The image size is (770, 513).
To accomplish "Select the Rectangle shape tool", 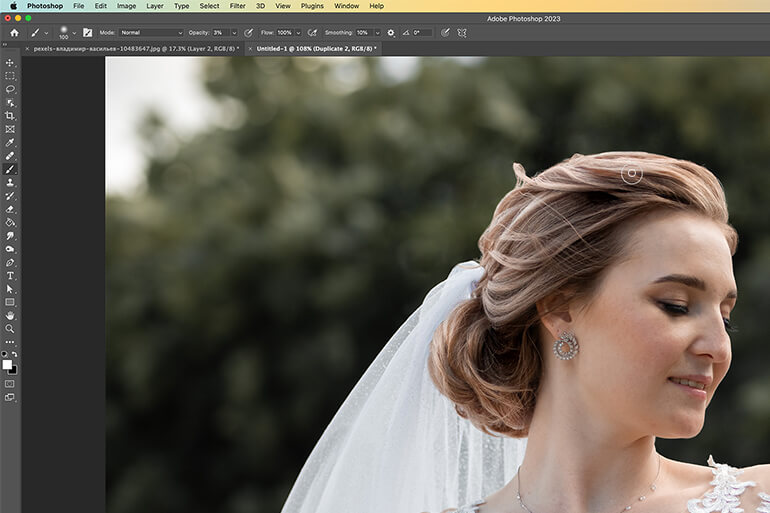I will [10, 302].
